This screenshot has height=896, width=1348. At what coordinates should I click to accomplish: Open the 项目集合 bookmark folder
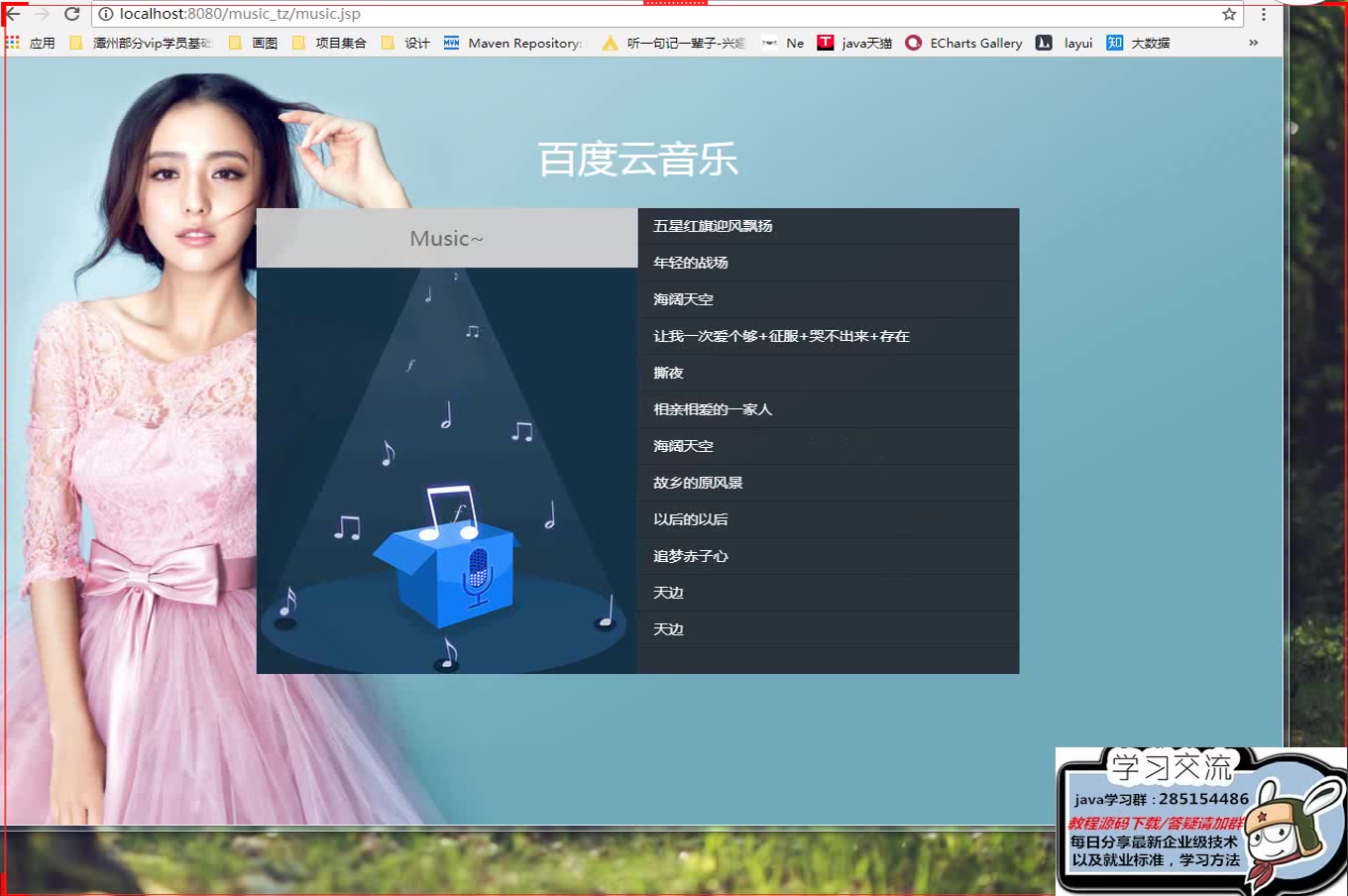tap(329, 43)
